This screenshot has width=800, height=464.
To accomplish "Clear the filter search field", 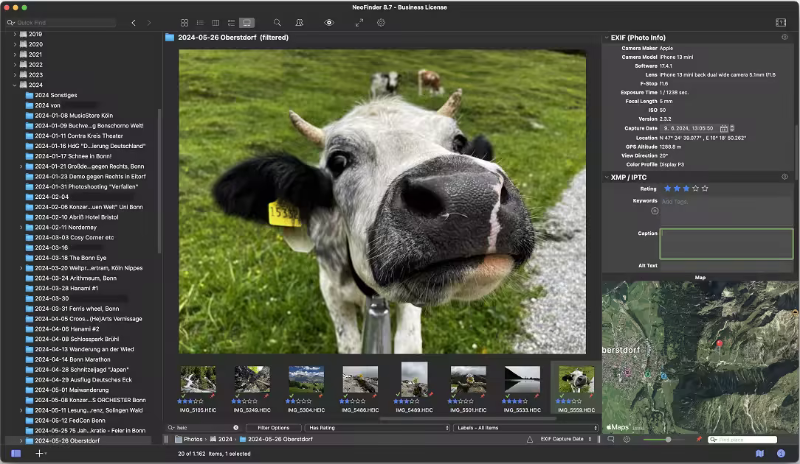I will [236, 428].
